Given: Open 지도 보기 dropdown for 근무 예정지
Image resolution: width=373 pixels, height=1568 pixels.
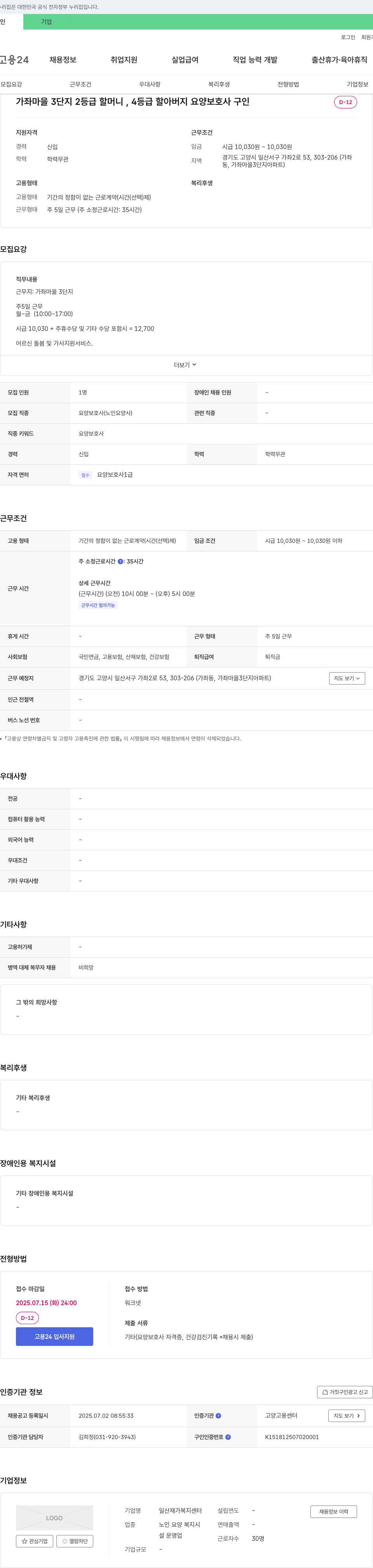Looking at the screenshot, I should (x=347, y=678).
